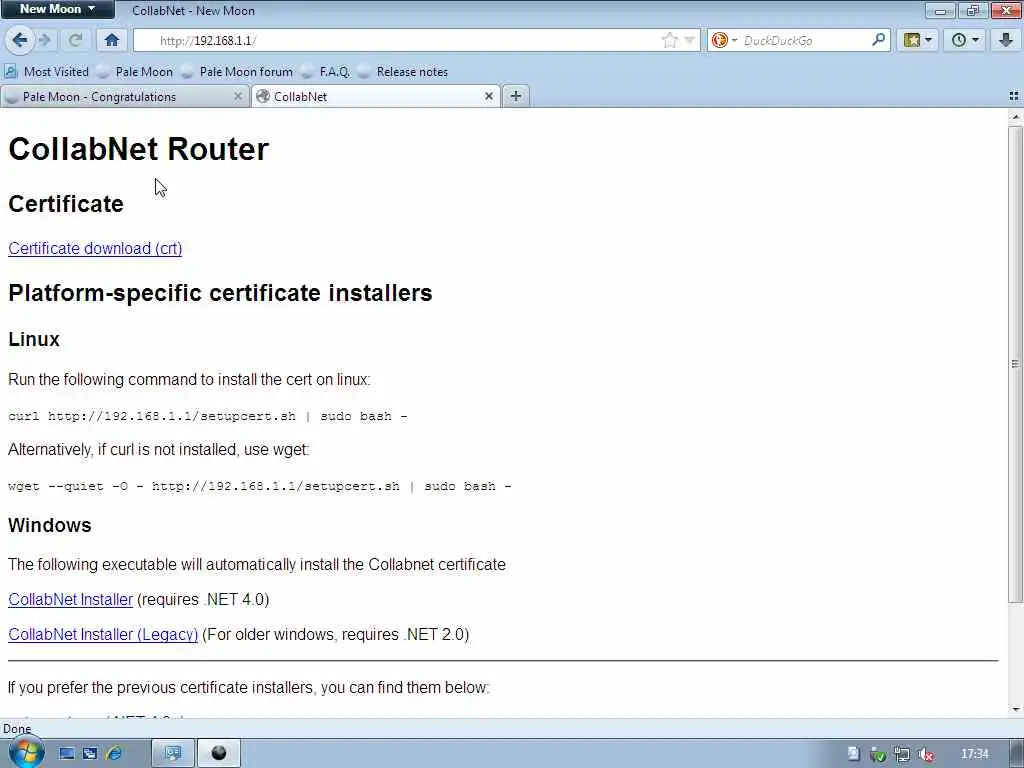
Task: Open the tab groups grid icon
Action: click(1014, 97)
